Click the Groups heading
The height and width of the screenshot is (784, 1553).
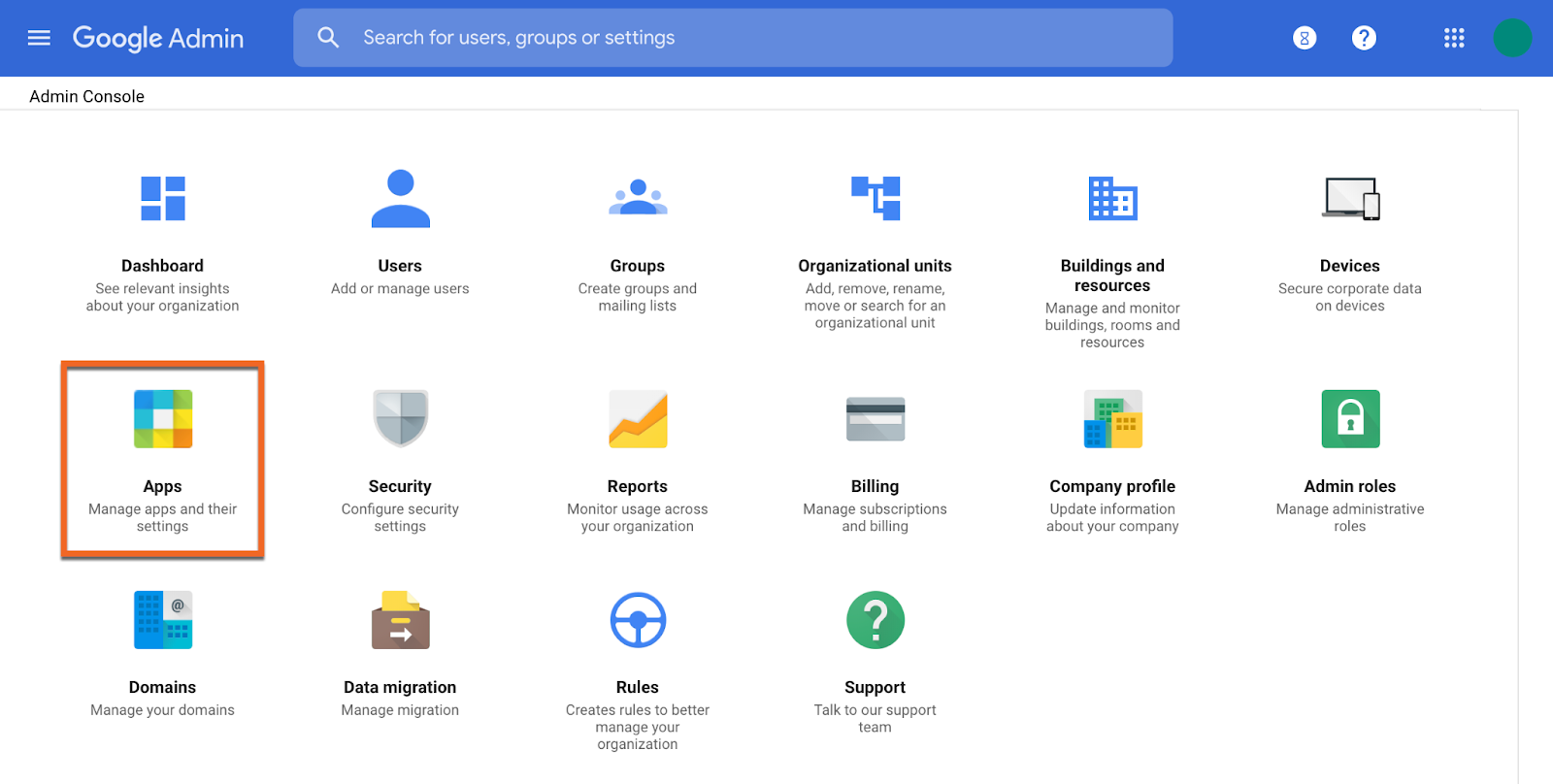[x=638, y=266]
